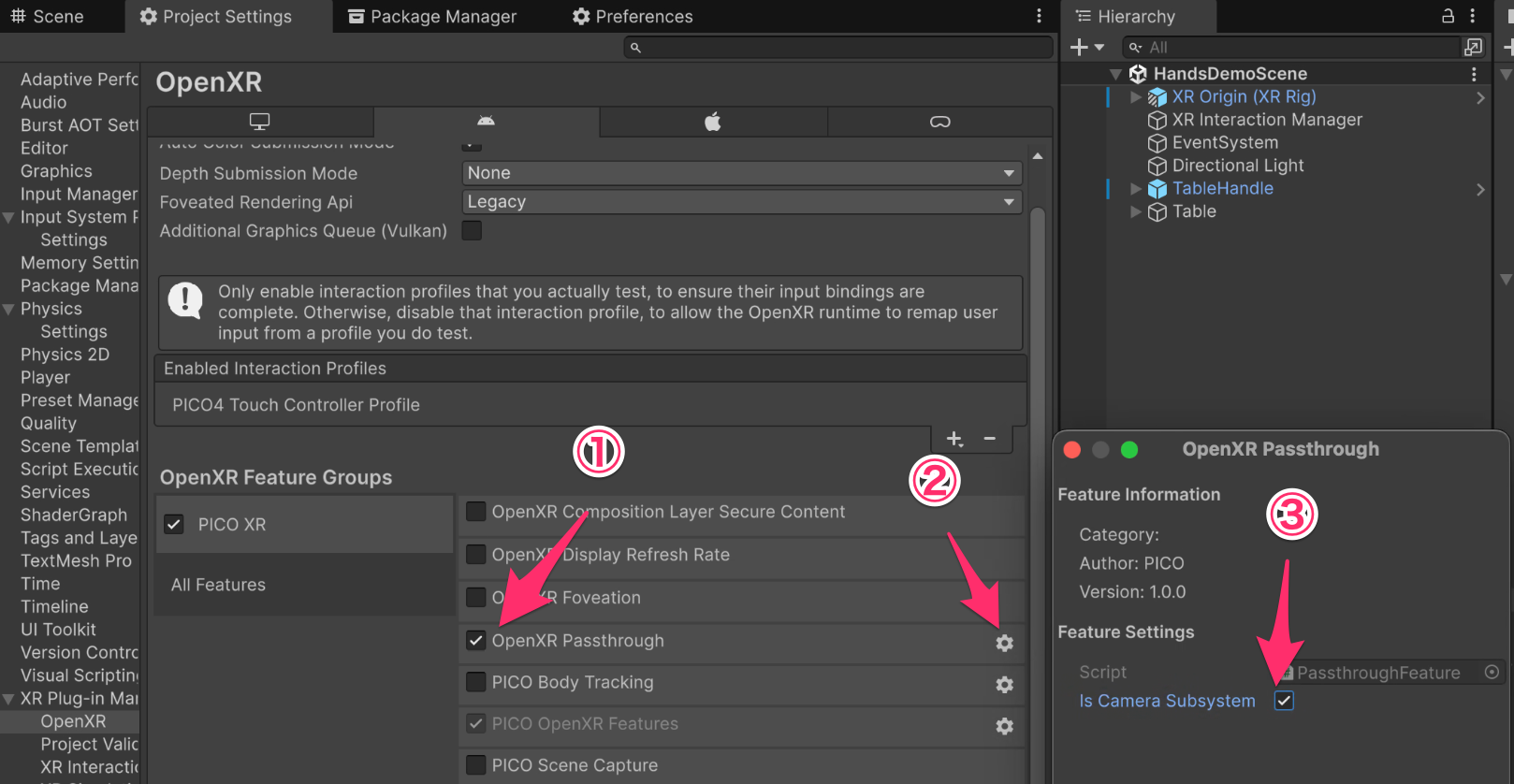The width and height of the screenshot is (1514, 784).
Task: Switch to the Project Settings tab
Action: pos(216,17)
